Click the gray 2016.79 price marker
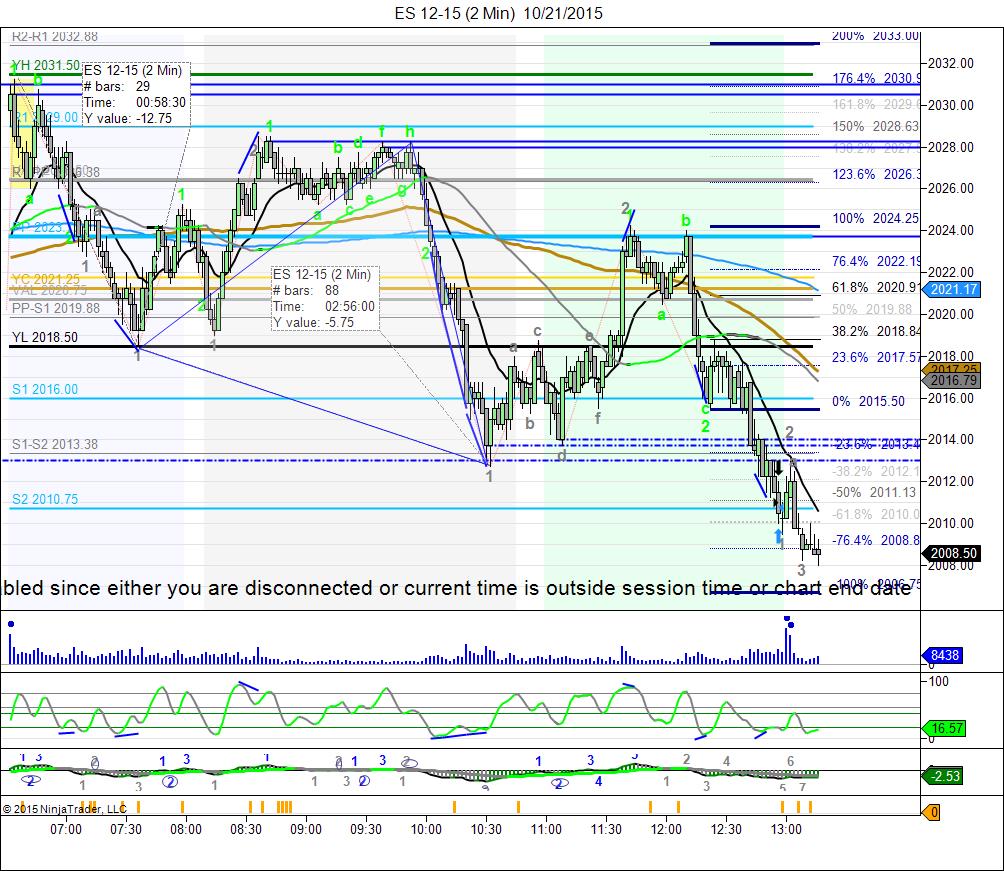The height and width of the screenshot is (871, 1004). [x=951, y=380]
